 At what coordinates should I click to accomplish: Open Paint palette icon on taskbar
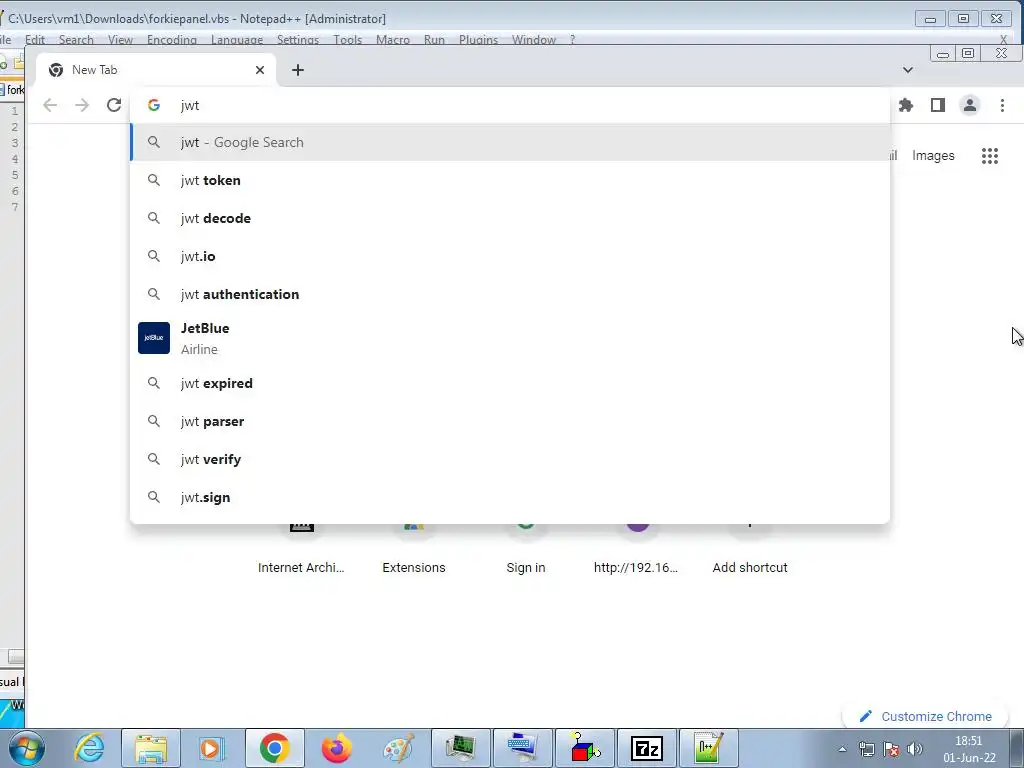coord(398,748)
